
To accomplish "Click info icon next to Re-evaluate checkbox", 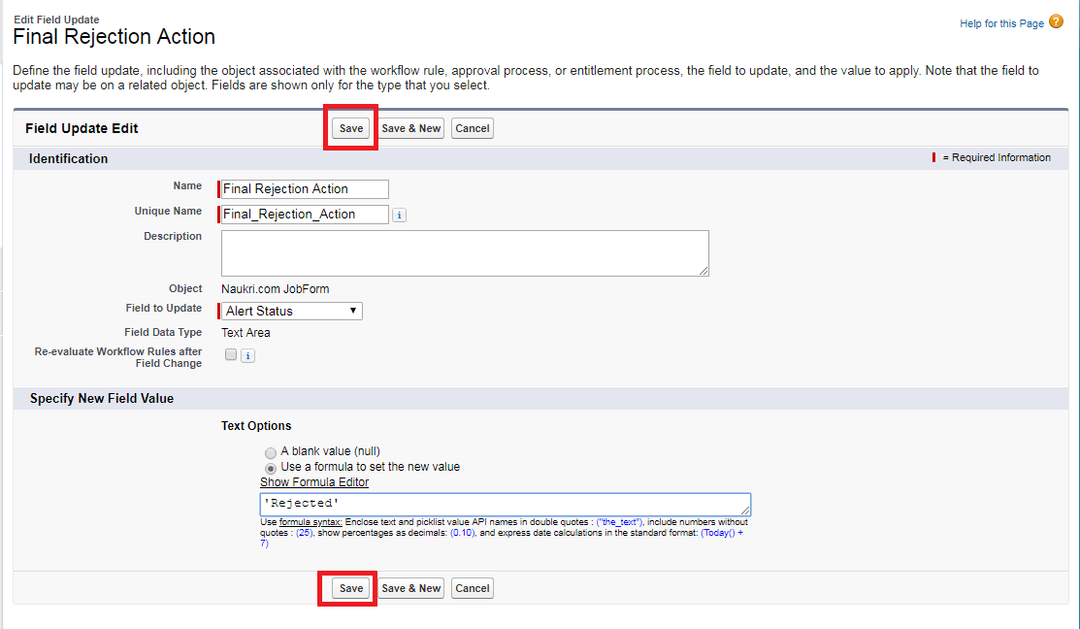I will tap(248, 355).
